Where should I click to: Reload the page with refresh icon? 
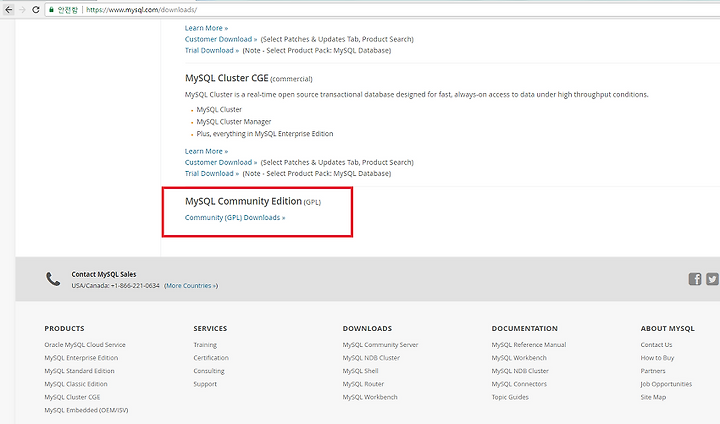(35, 10)
